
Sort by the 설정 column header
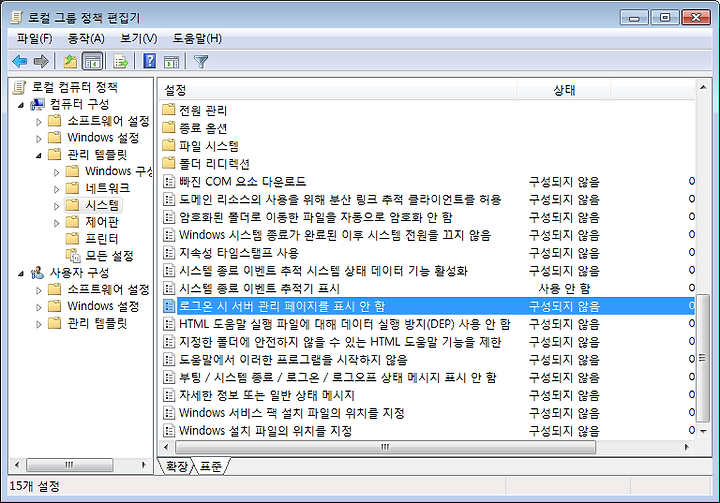point(338,90)
